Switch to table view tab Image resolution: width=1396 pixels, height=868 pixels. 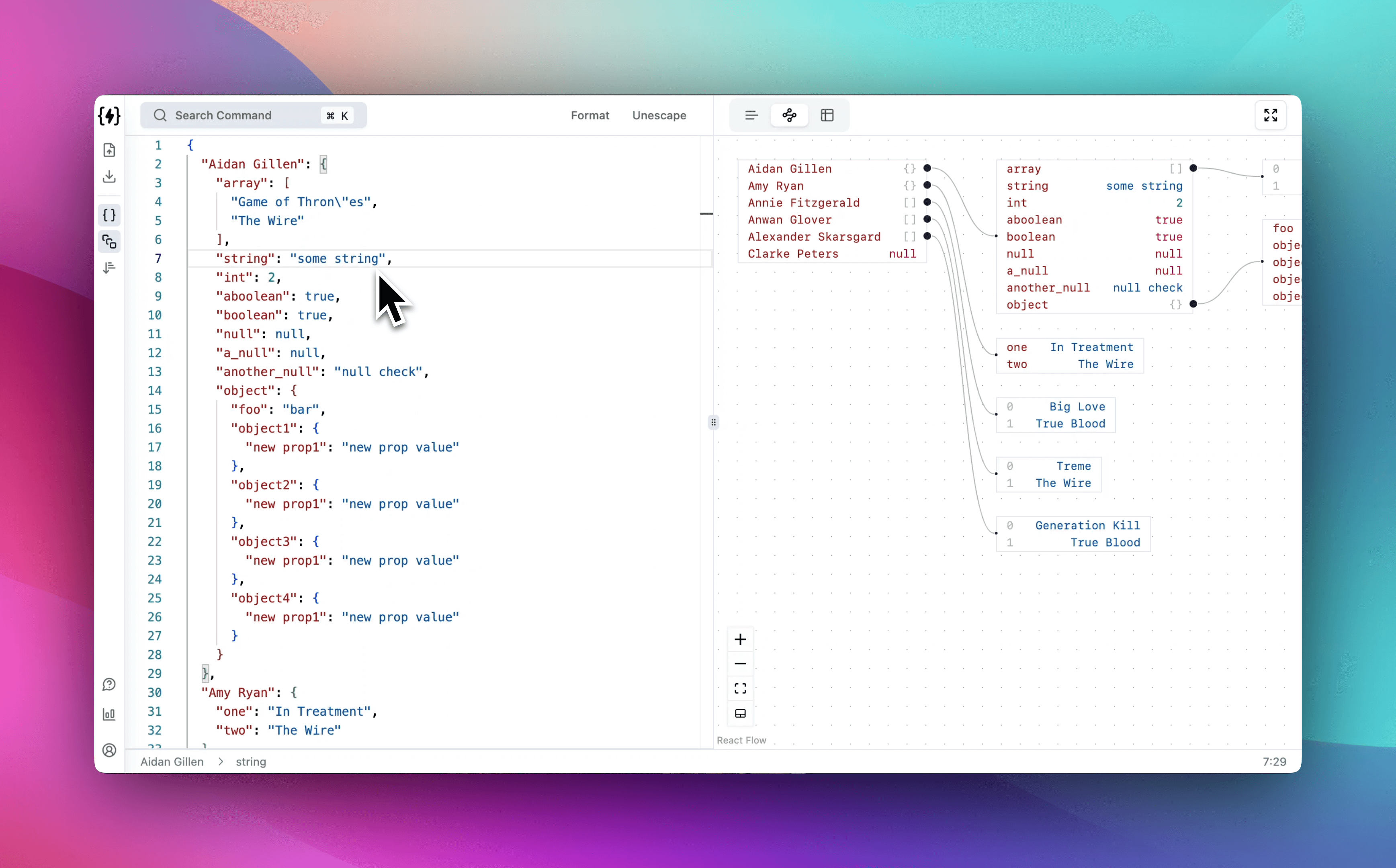pos(827,115)
